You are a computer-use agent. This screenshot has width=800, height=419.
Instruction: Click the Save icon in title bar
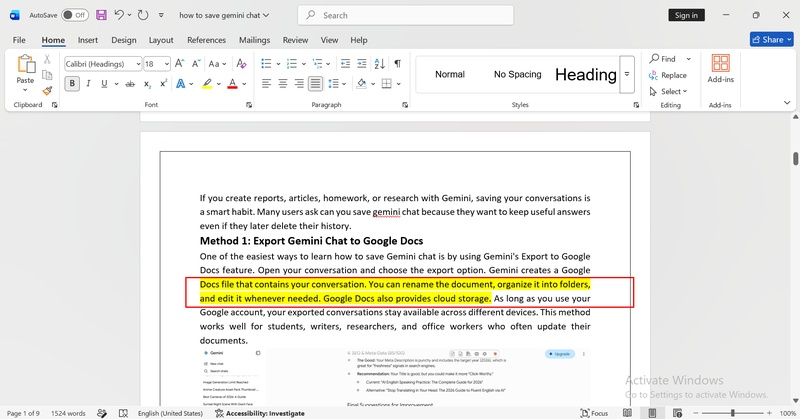[102, 15]
